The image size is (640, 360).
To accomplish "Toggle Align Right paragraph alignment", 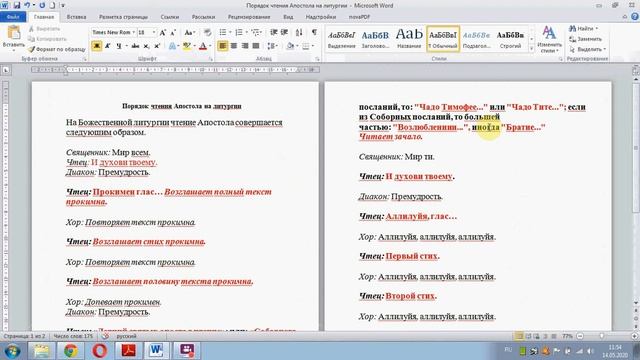I will pos(245,46).
